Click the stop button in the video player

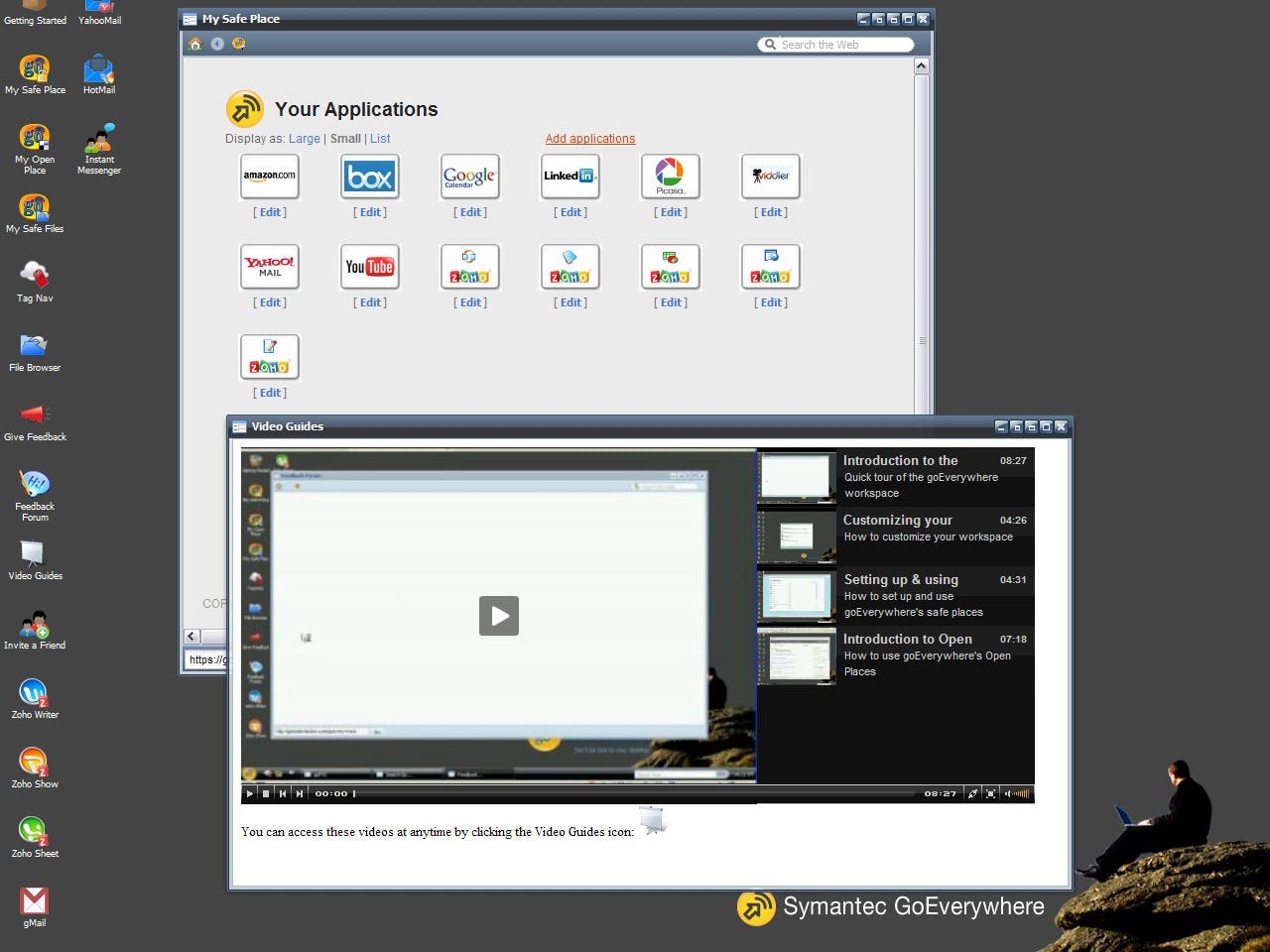click(266, 793)
